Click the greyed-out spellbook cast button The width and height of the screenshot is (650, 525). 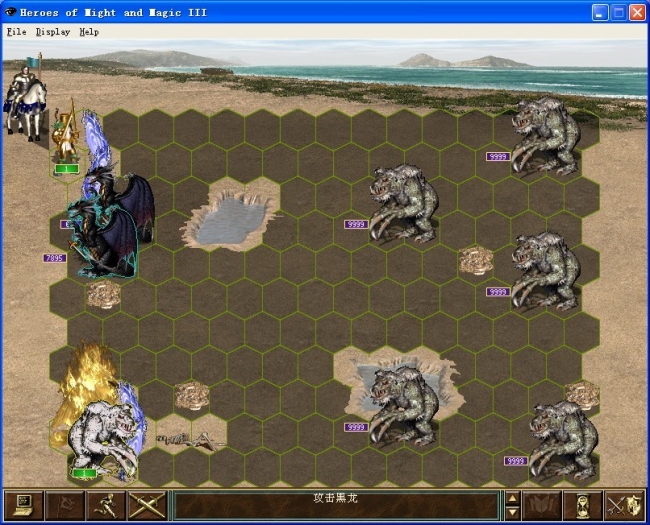click(541, 506)
